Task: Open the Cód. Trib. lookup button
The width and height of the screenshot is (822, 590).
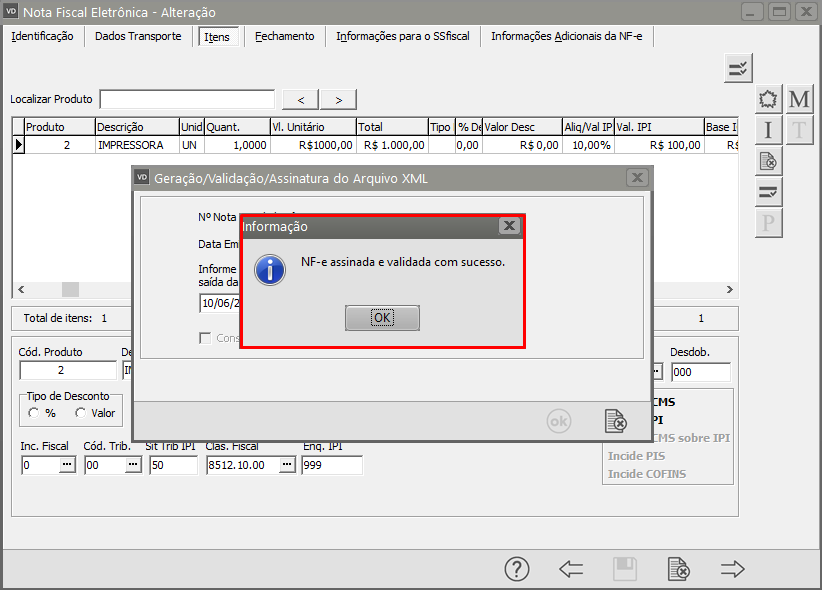Action: click(133, 465)
